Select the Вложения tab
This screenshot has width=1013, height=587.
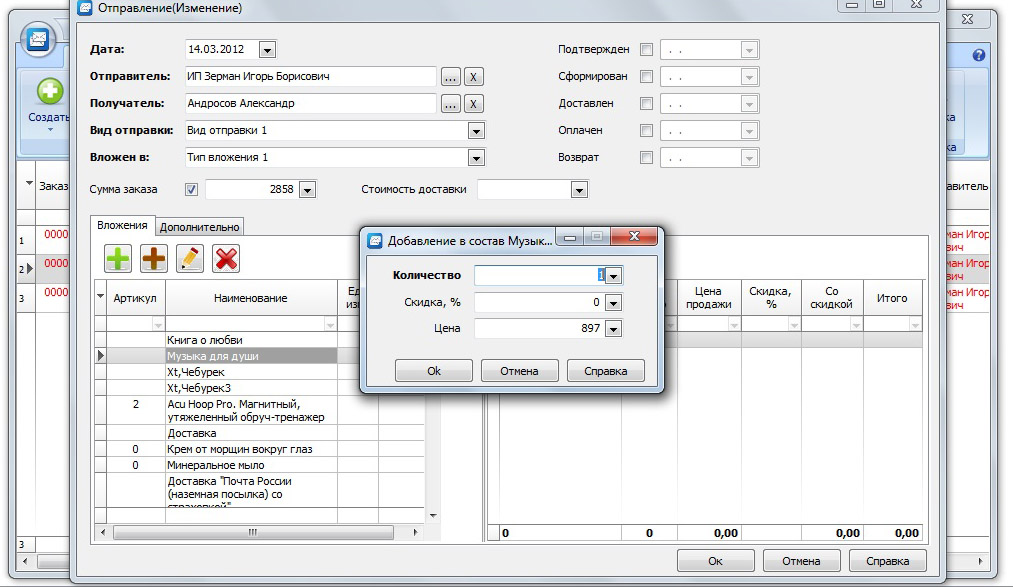[x=123, y=226]
